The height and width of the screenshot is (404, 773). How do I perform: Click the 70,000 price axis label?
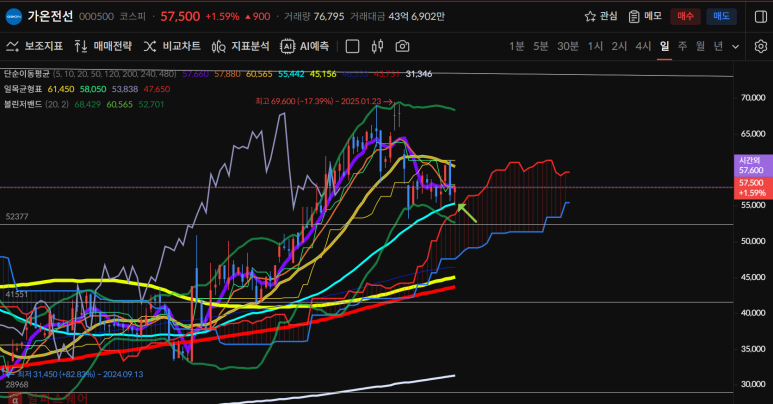(x=753, y=98)
